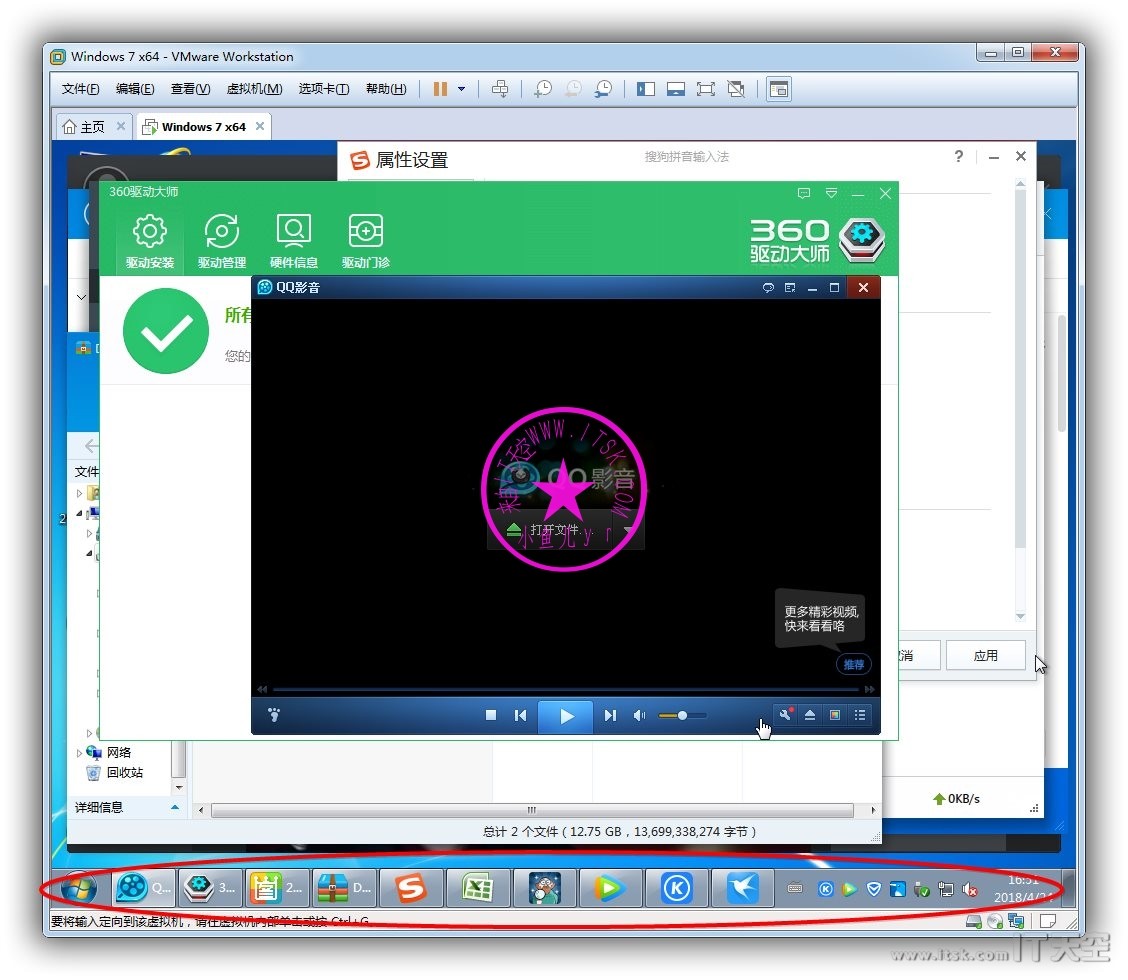The height and width of the screenshot is (980, 1128).
Task: Mute the QQ影音 speaker icon
Action: (x=640, y=716)
